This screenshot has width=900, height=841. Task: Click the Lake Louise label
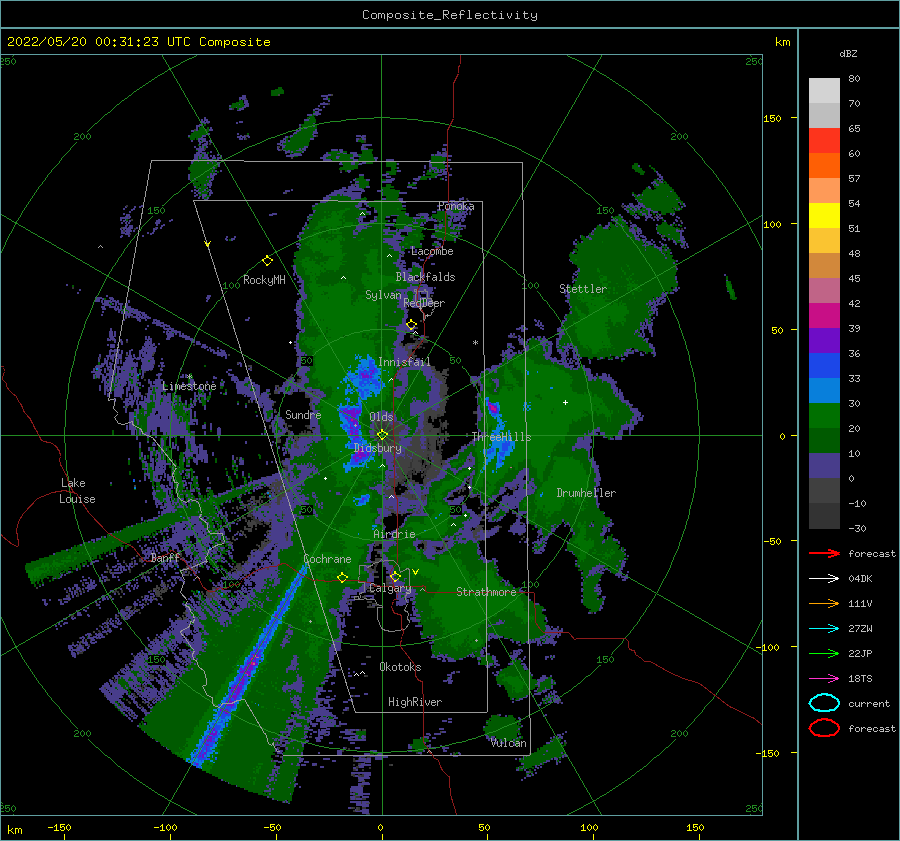click(x=77, y=491)
